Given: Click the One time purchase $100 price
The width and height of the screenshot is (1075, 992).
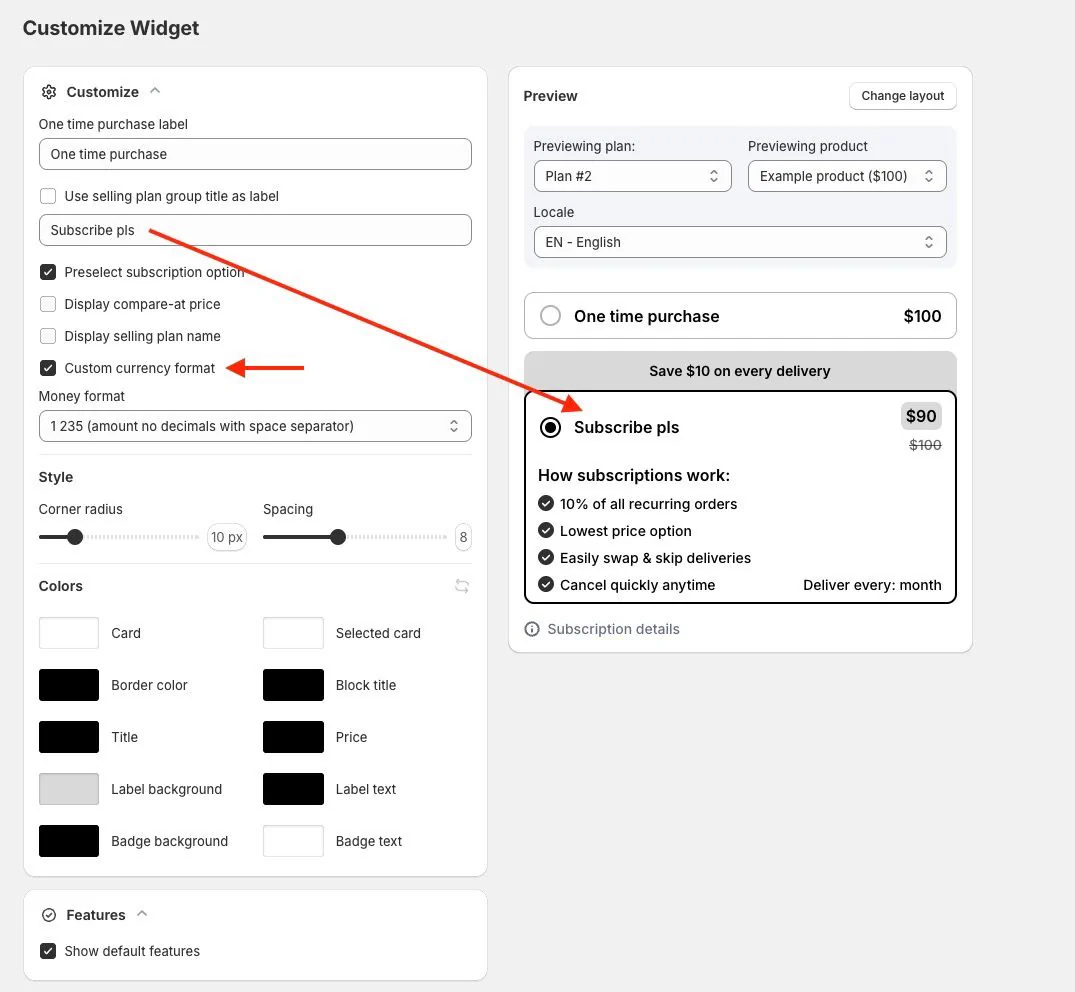Looking at the screenshot, I should click(x=922, y=316).
